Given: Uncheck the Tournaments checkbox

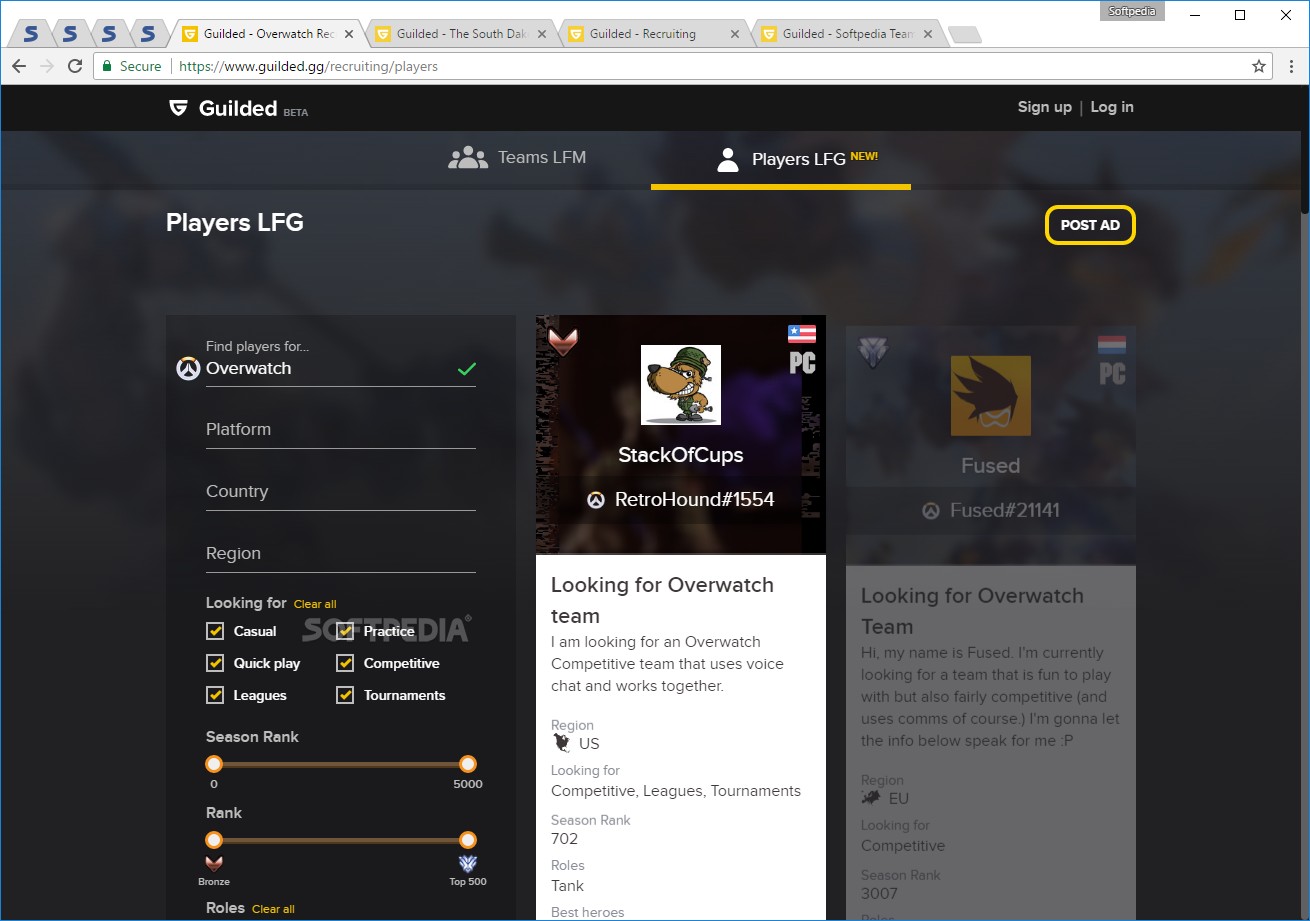Looking at the screenshot, I should click(x=345, y=695).
